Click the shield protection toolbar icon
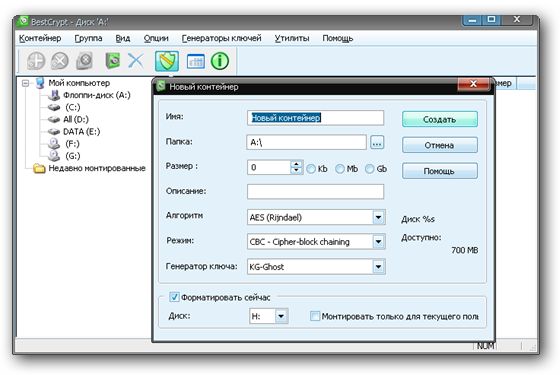Viewport: 560px width, 375px height. click(x=167, y=61)
